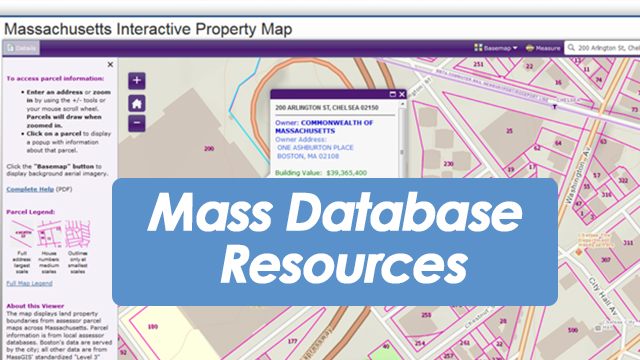Click parcel number 180 on map

point(153,327)
